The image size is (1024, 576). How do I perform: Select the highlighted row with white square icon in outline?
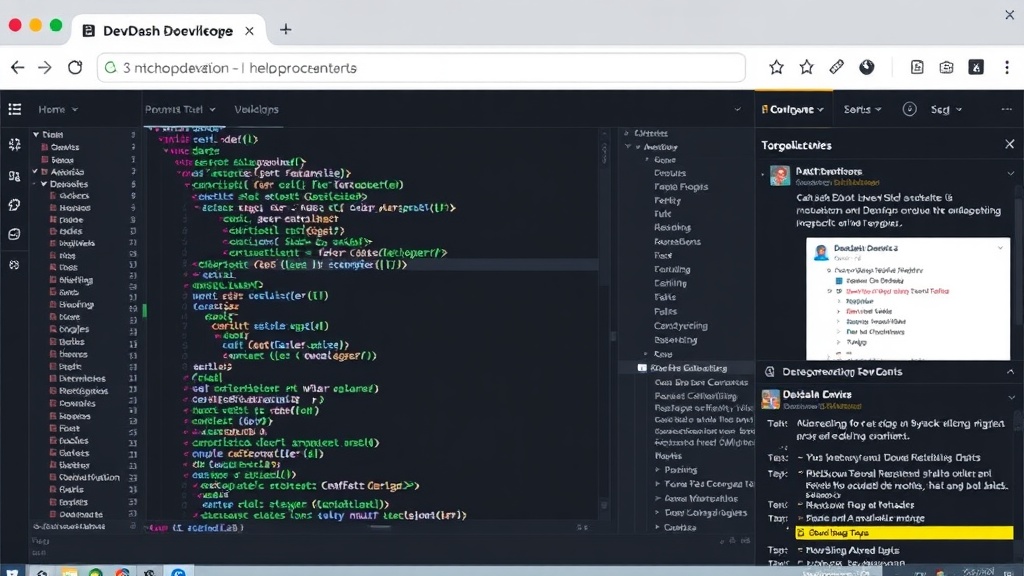686,368
